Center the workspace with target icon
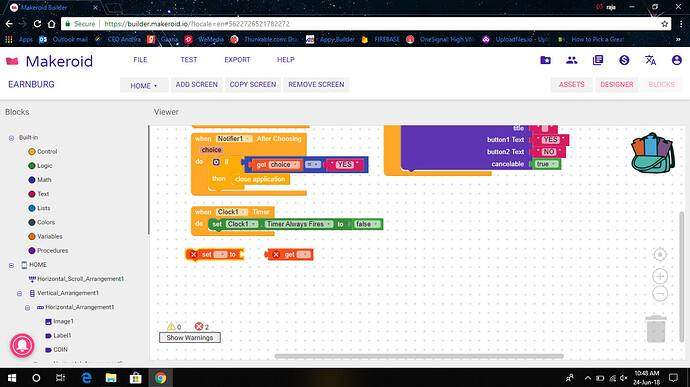 (x=660, y=254)
